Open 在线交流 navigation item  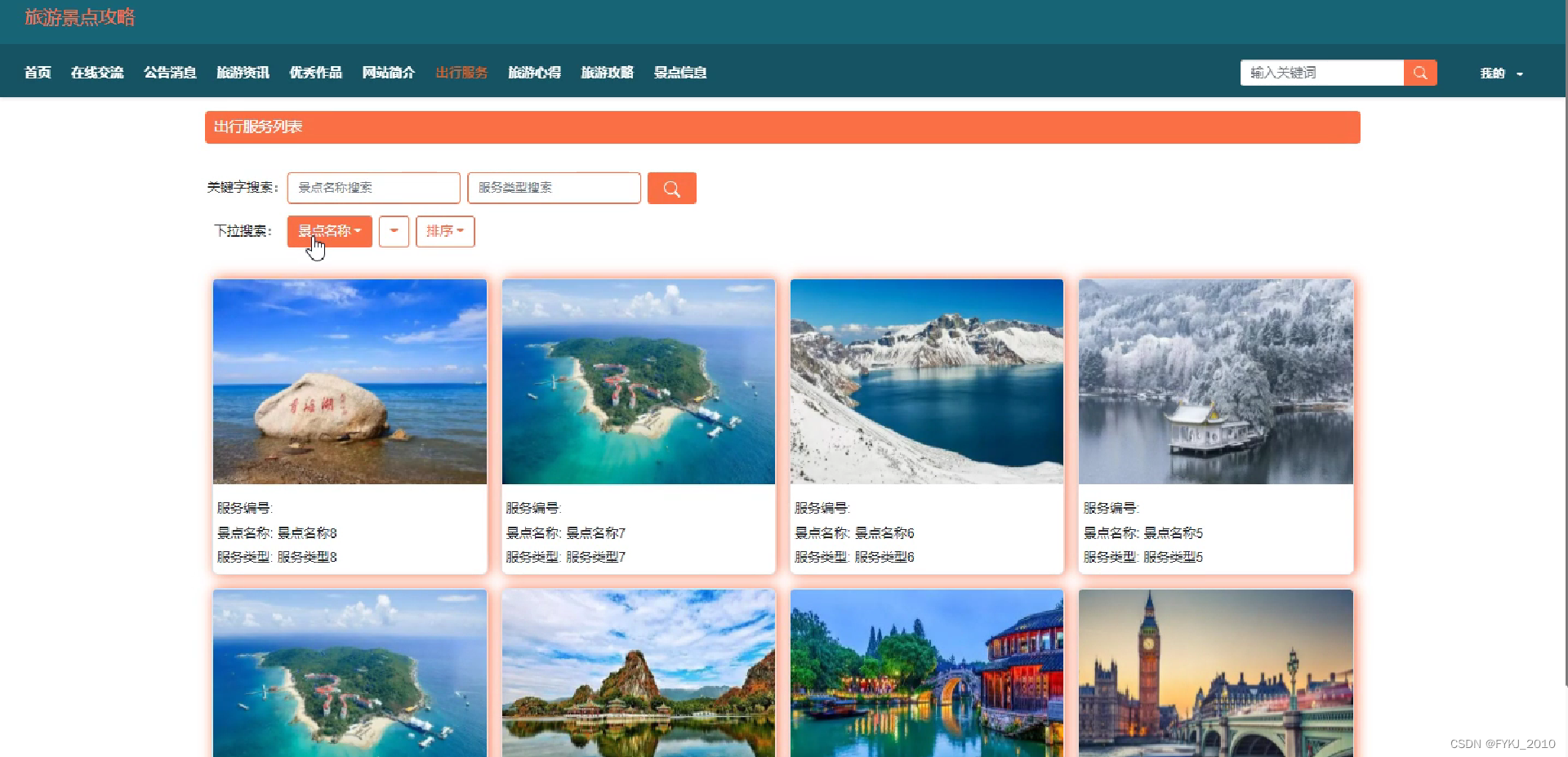tap(97, 73)
